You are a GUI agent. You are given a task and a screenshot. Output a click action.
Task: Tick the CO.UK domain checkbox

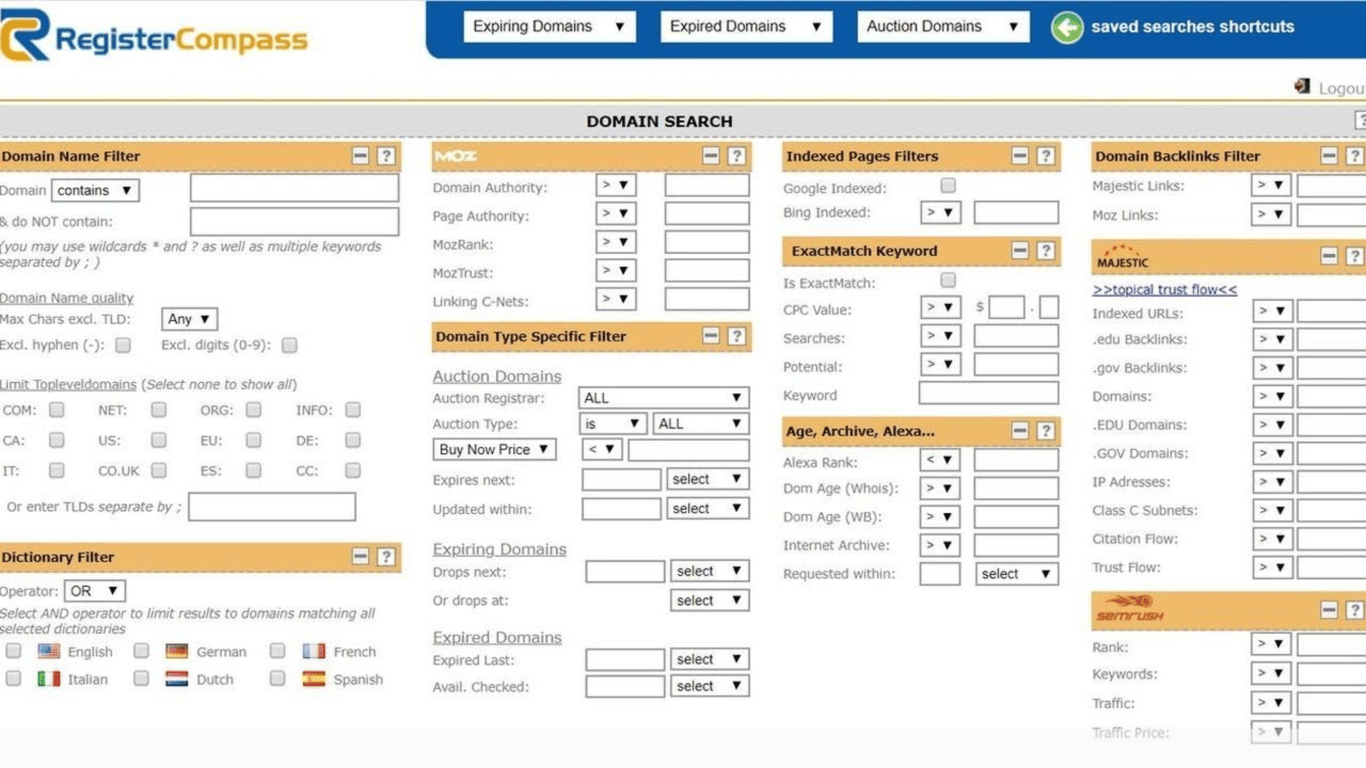pyautogui.click(x=159, y=470)
